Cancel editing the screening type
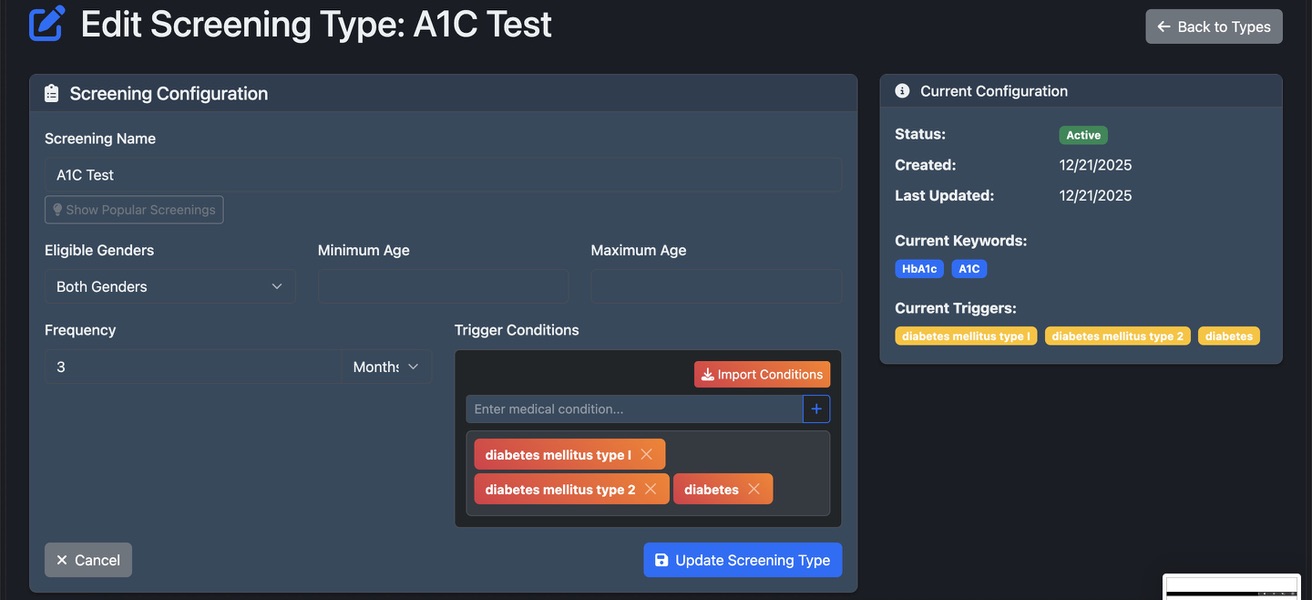The height and width of the screenshot is (600, 1312). (x=88, y=560)
